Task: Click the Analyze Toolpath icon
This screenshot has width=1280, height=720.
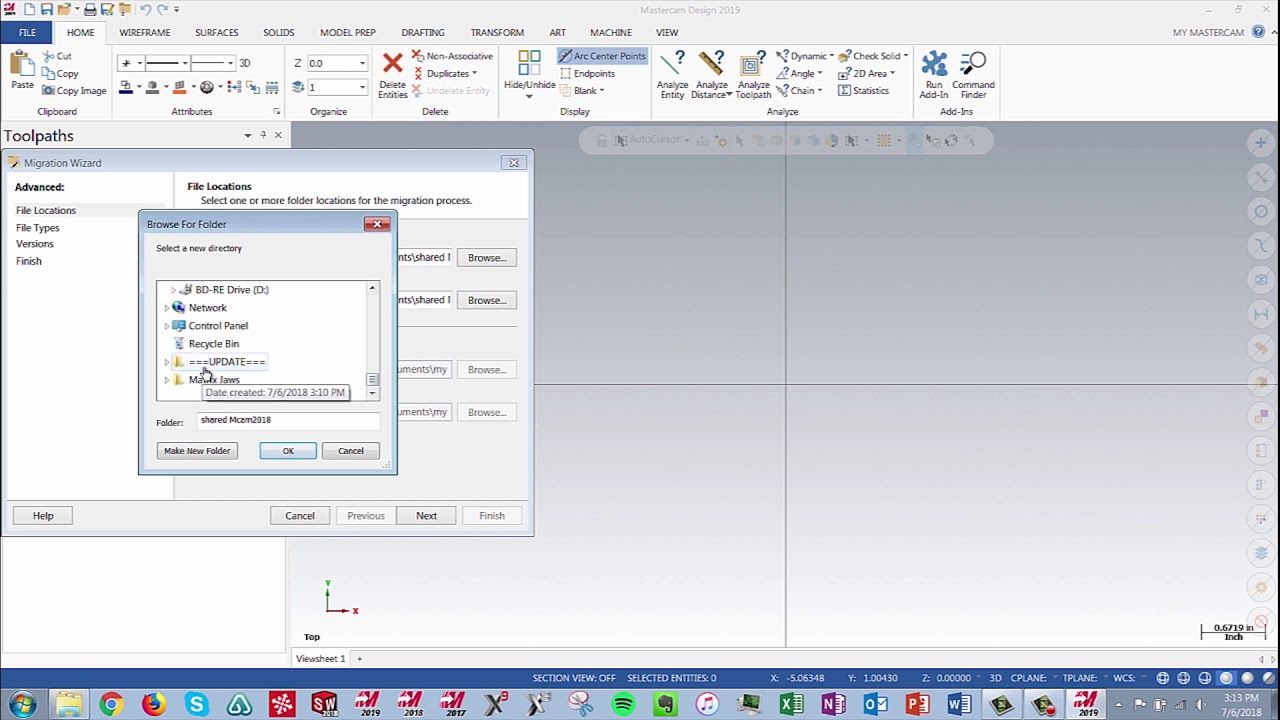Action: [x=752, y=64]
